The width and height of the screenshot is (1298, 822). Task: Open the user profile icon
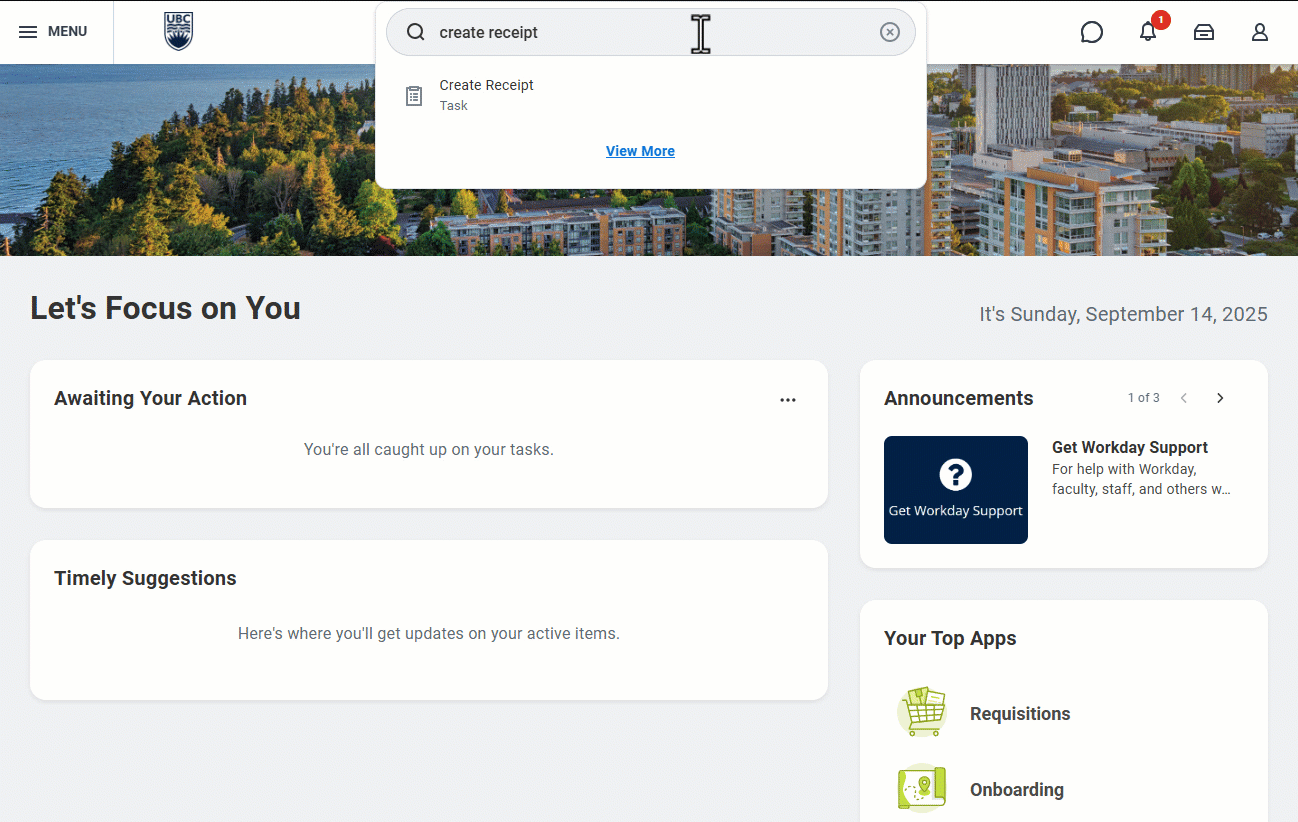click(1260, 32)
